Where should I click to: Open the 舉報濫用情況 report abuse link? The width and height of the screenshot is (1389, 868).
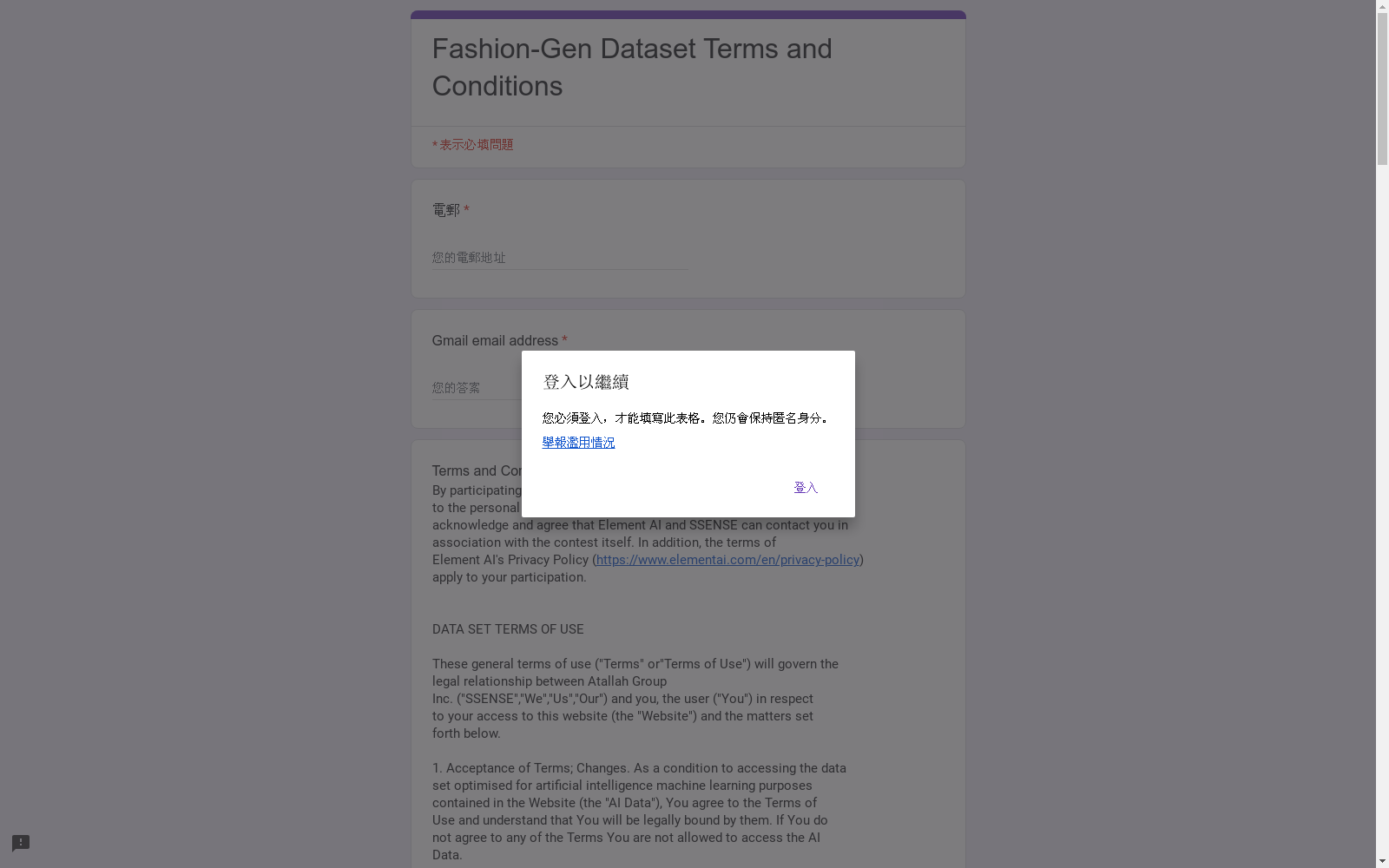click(x=578, y=443)
